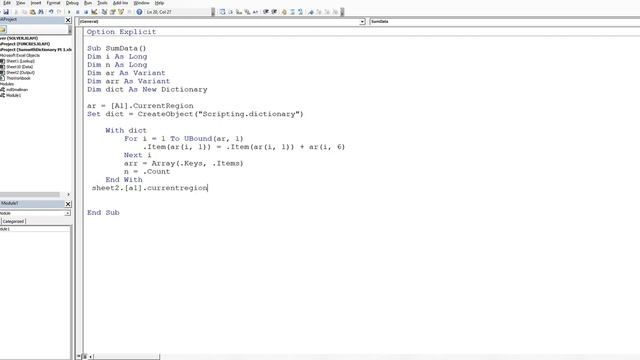Image resolution: width=640 pixels, height=360 pixels.
Task: Select the Microsoft Excel Objects folder
Action: (x=20, y=55)
